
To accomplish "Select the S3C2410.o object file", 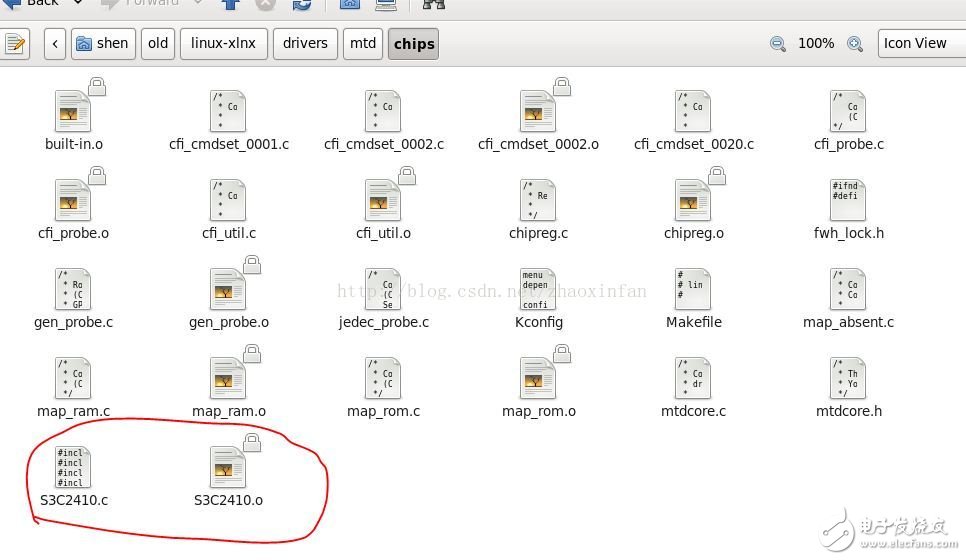I will pos(228,468).
